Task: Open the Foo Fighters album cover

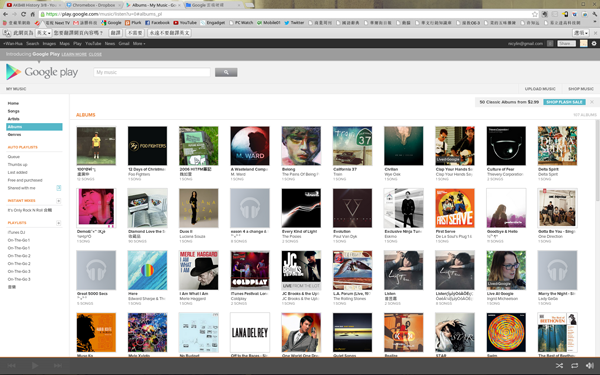Action: pyautogui.click(x=147, y=146)
